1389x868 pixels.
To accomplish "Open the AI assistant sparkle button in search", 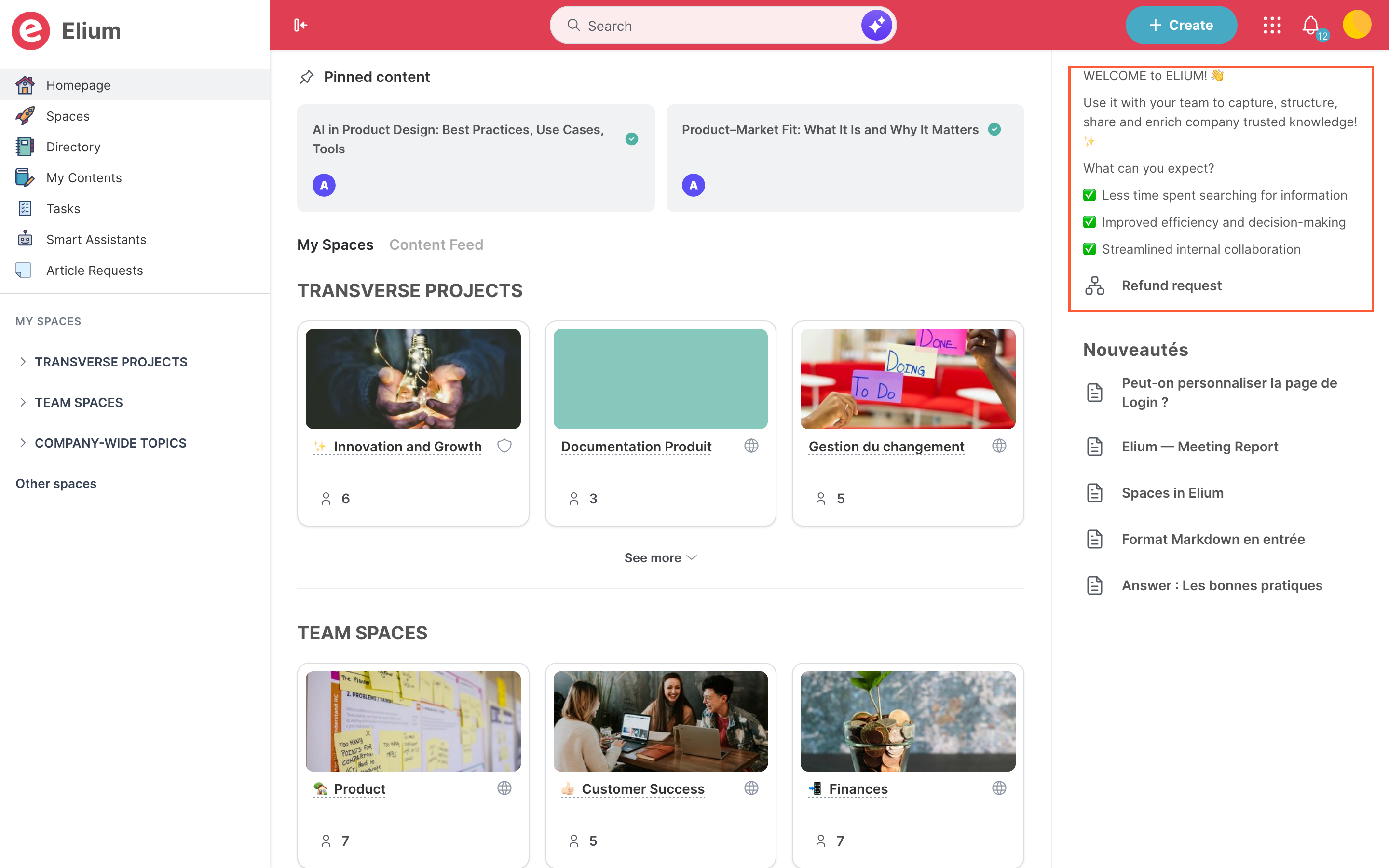I will (x=876, y=25).
